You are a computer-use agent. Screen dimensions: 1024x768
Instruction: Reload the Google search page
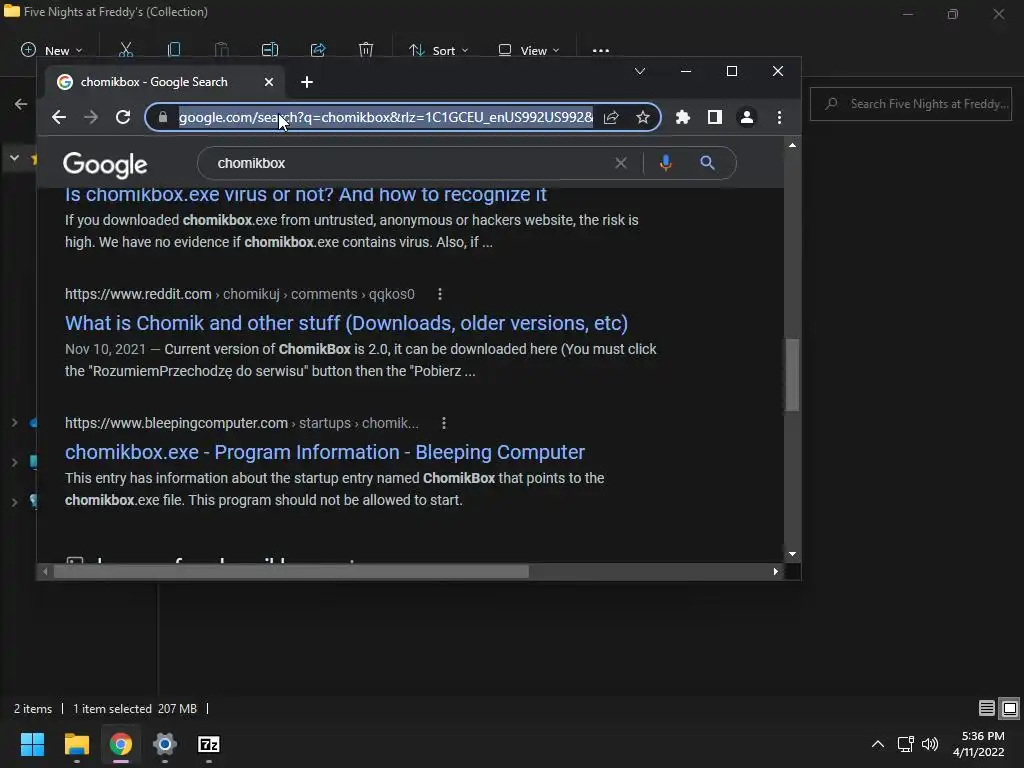(123, 118)
